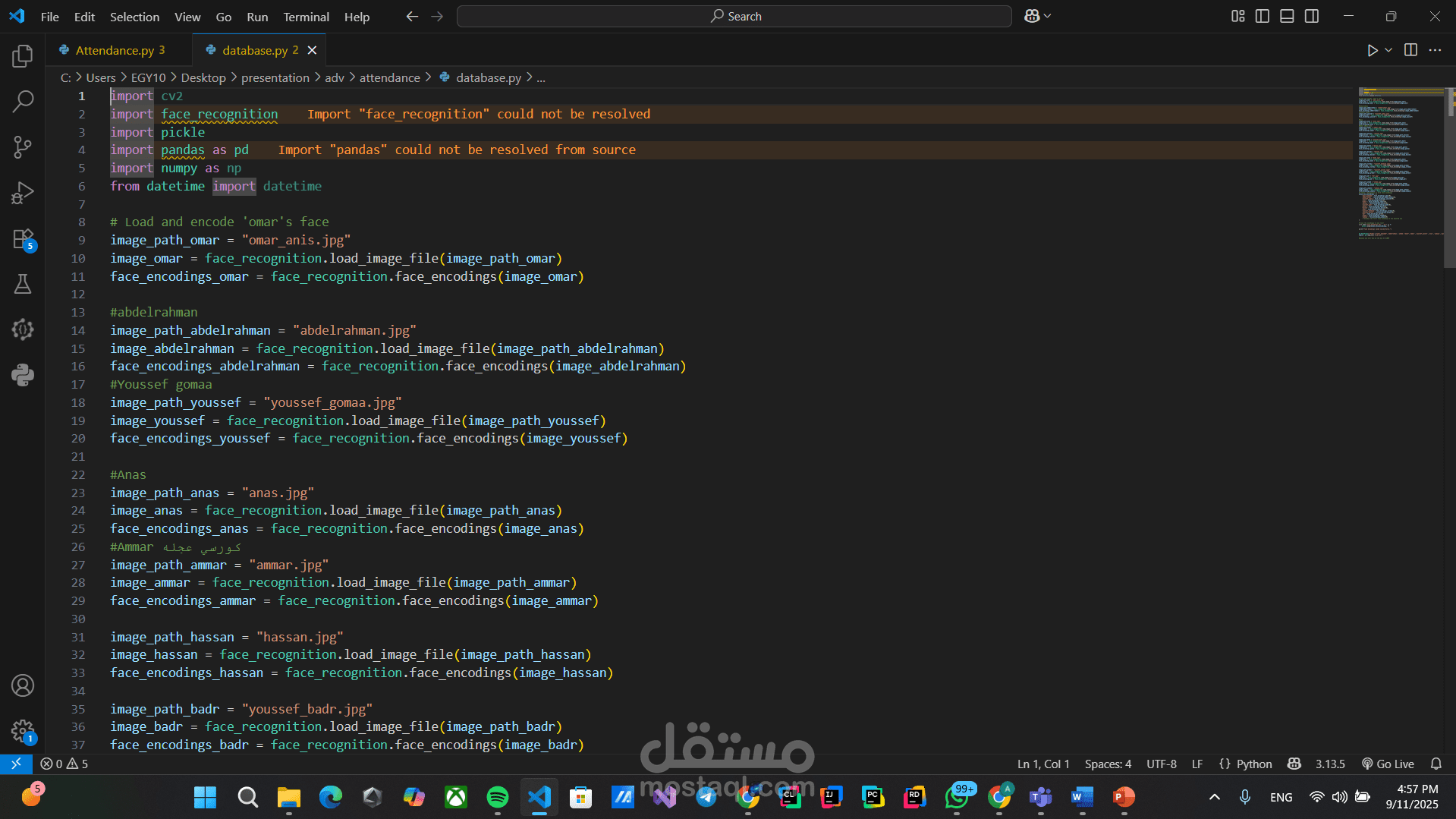Click the Run Python File play button
This screenshot has height=819, width=1456.
coord(1372,50)
